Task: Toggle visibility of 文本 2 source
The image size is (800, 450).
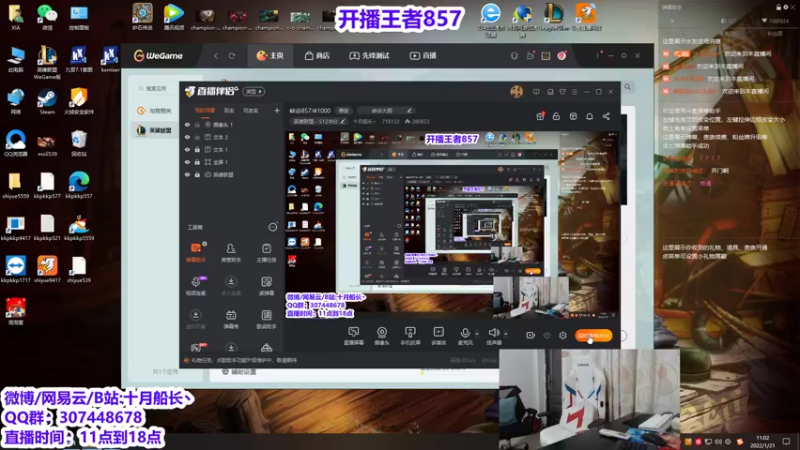Action: click(187, 137)
